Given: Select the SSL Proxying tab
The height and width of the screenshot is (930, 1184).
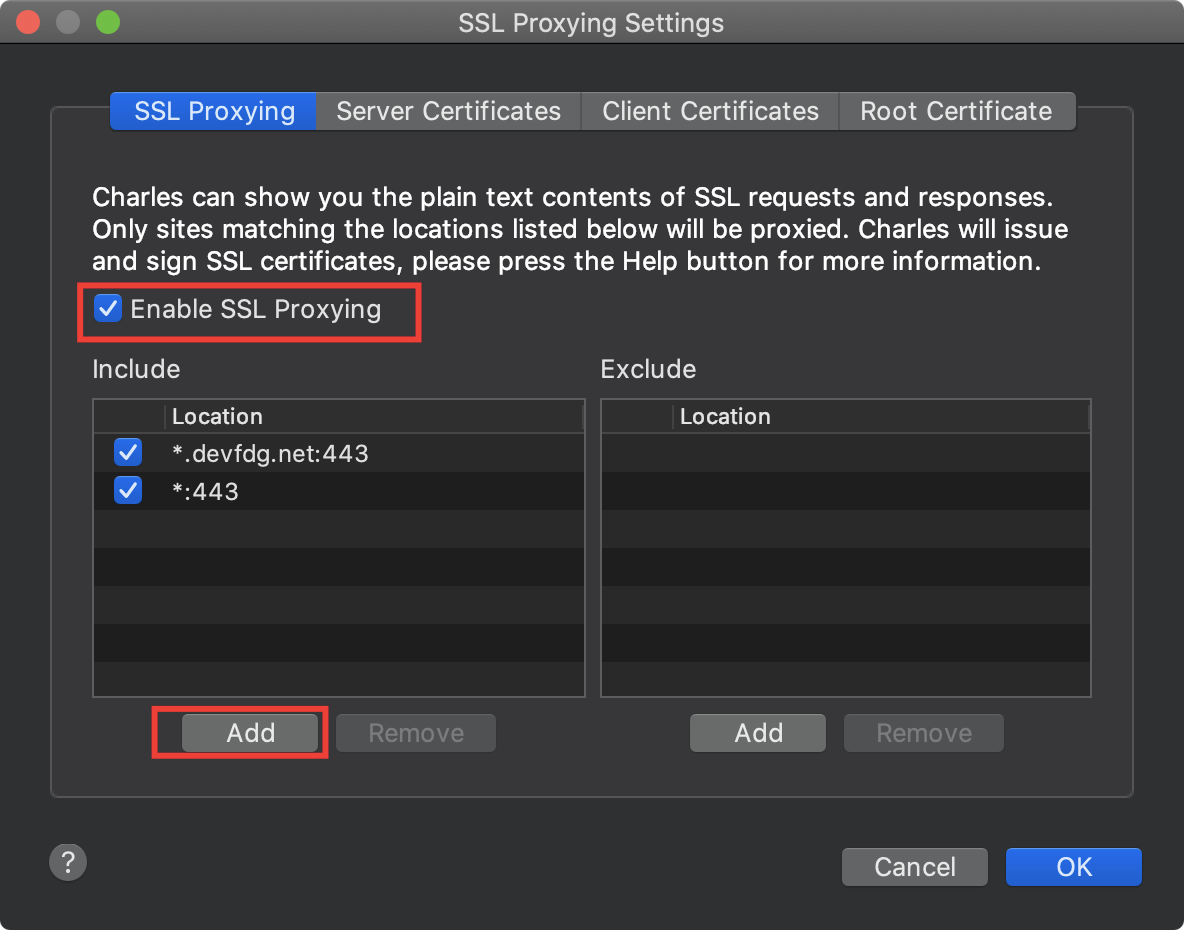Looking at the screenshot, I should [214, 111].
